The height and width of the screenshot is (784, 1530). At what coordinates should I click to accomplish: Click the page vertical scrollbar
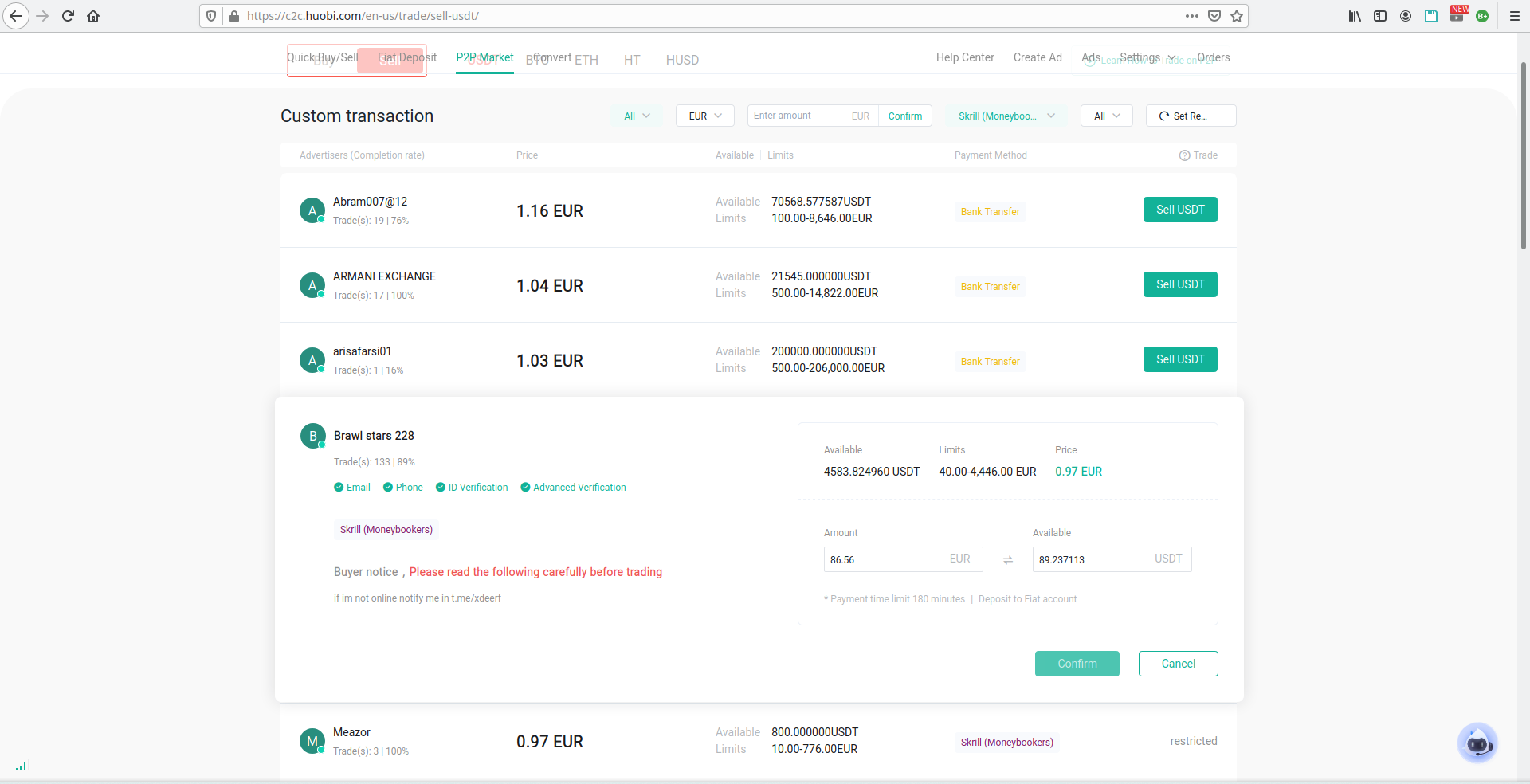pyautogui.click(x=1524, y=155)
